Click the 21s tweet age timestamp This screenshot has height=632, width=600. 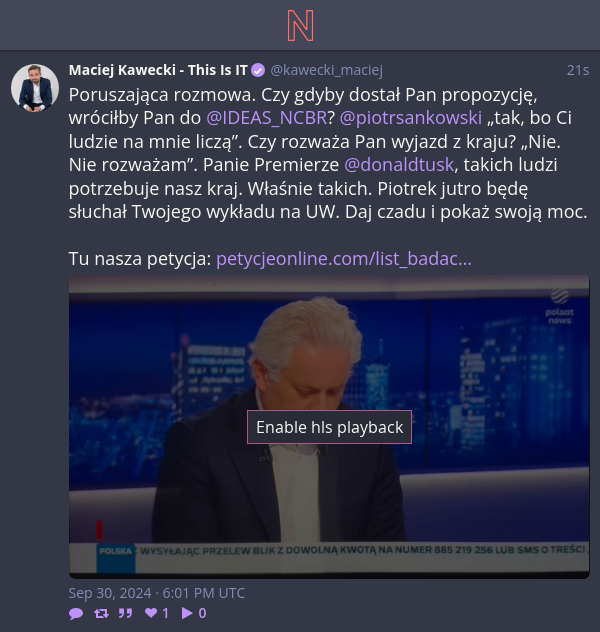(578, 70)
